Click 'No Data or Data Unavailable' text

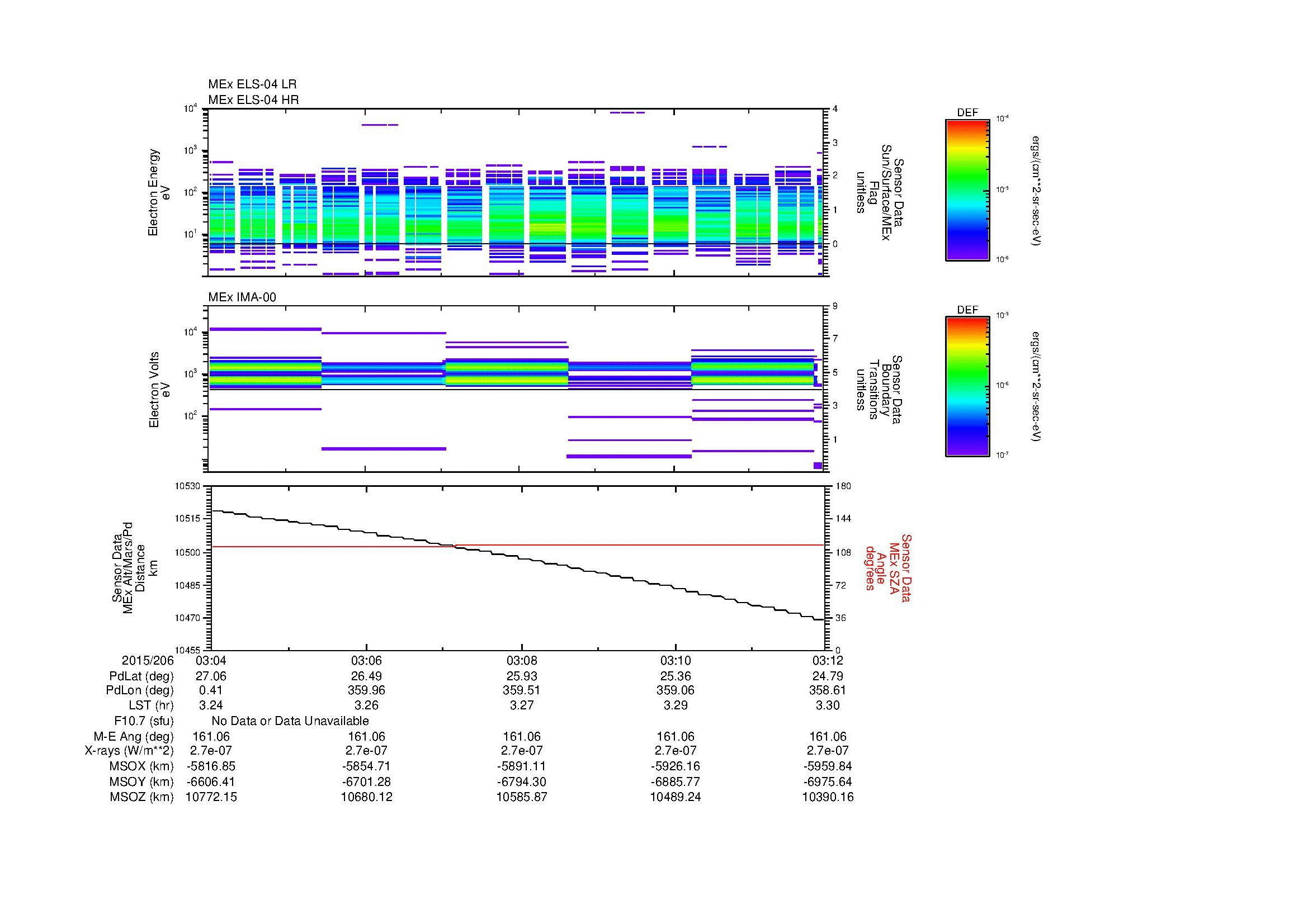290,721
